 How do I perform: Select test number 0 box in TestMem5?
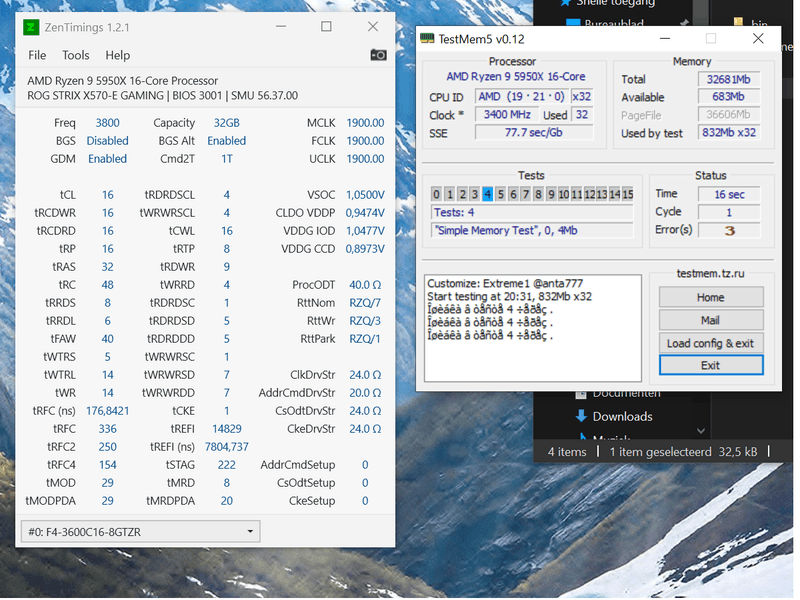(x=436, y=194)
